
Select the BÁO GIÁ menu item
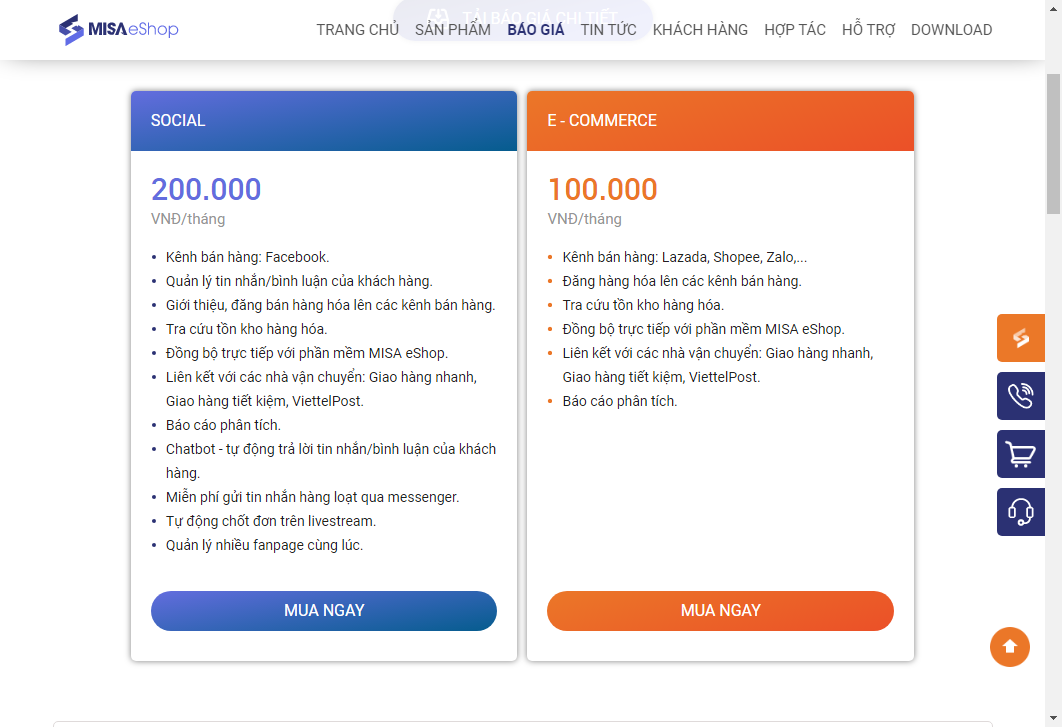tap(536, 30)
